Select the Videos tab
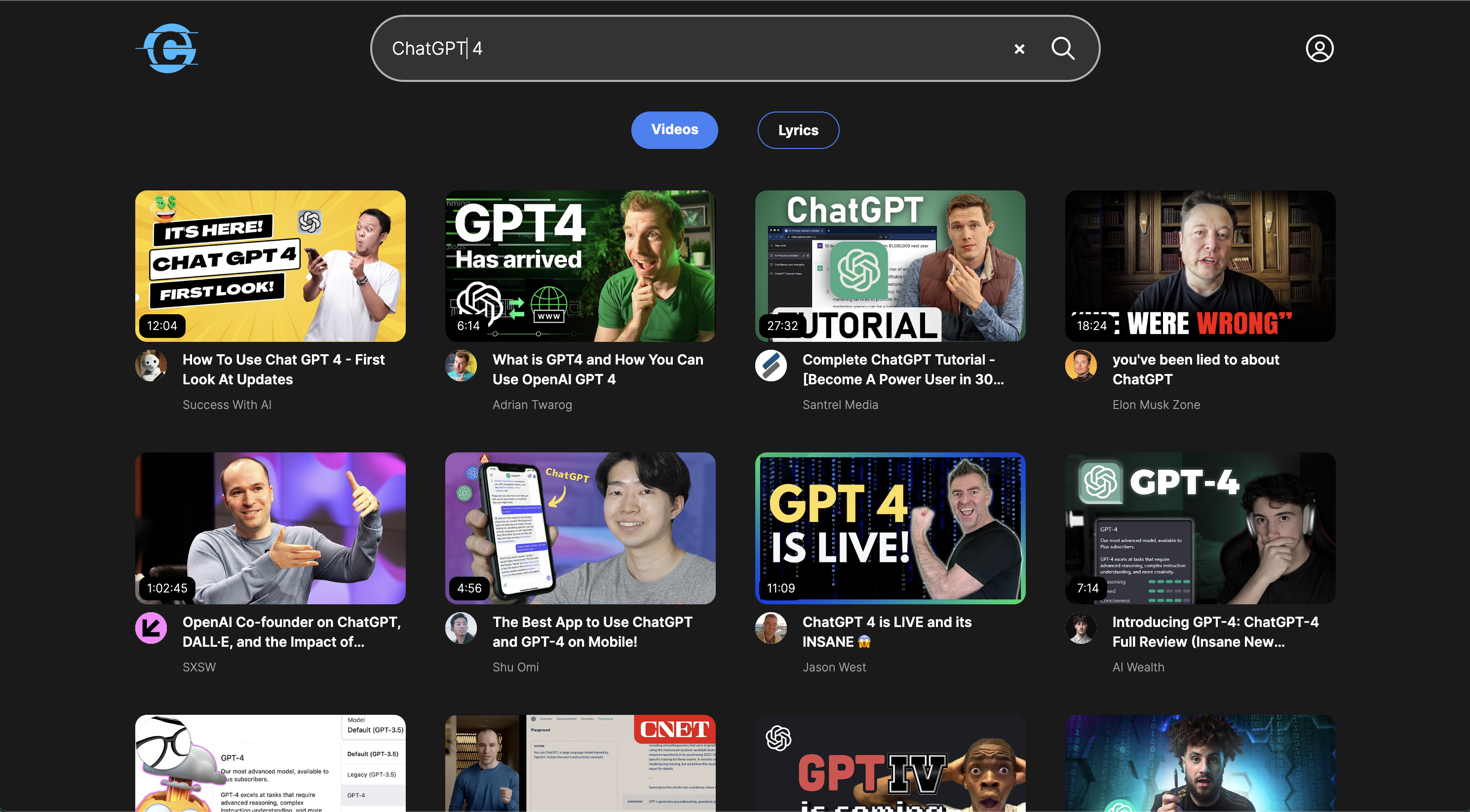 pos(674,130)
